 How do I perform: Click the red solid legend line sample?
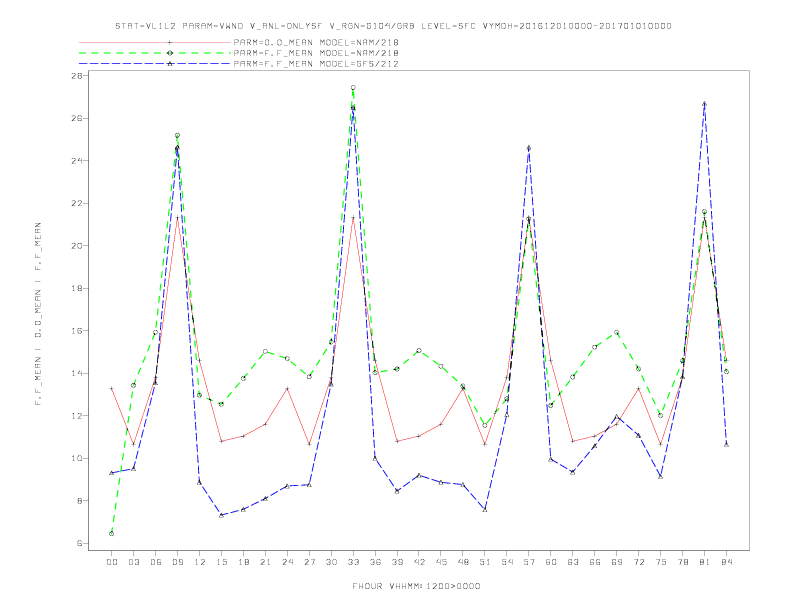[155, 42]
